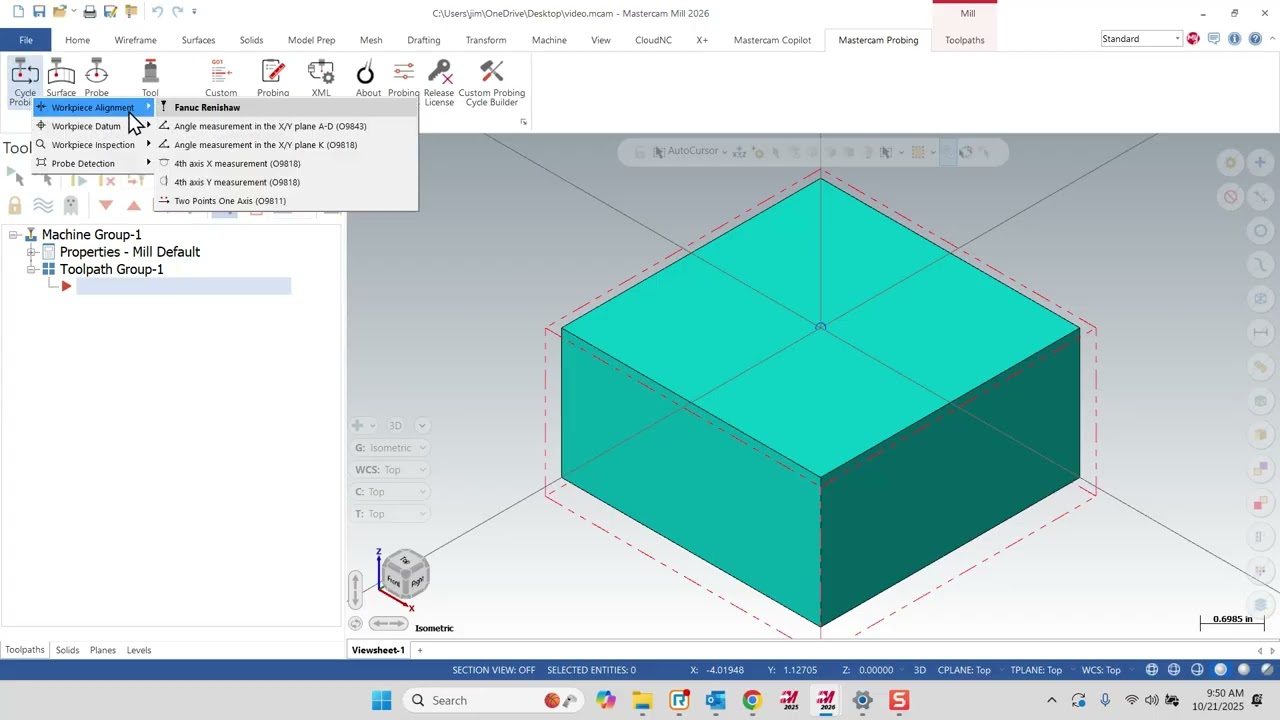Open the Probe Detection submenu
The image size is (1280, 720).
(x=94, y=164)
